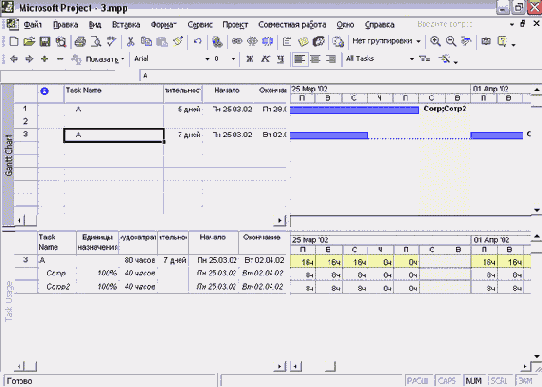Toggle bold (Ж) formatting
This screenshot has height=387, width=542.
[x=250, y=59]
